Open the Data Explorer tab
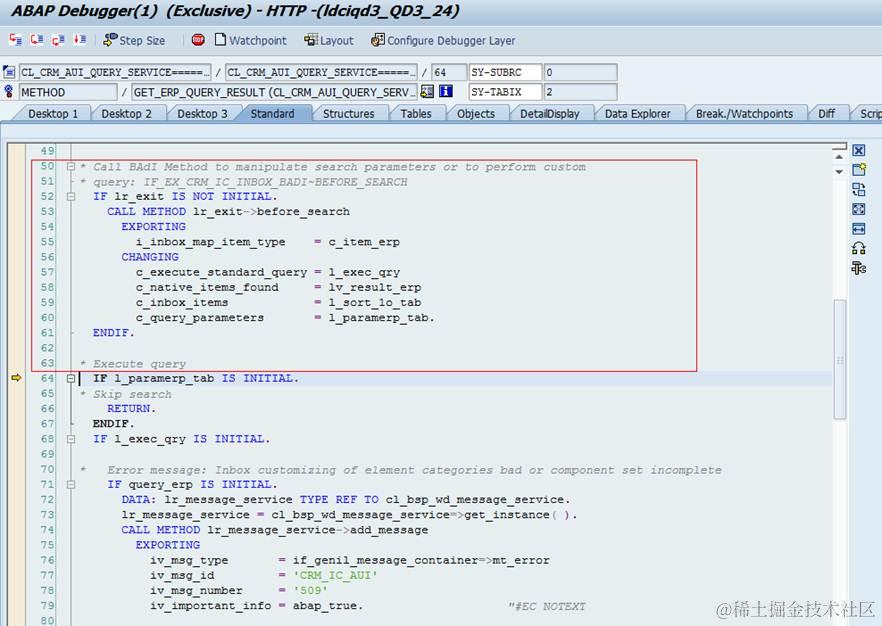 click(638, 114)
